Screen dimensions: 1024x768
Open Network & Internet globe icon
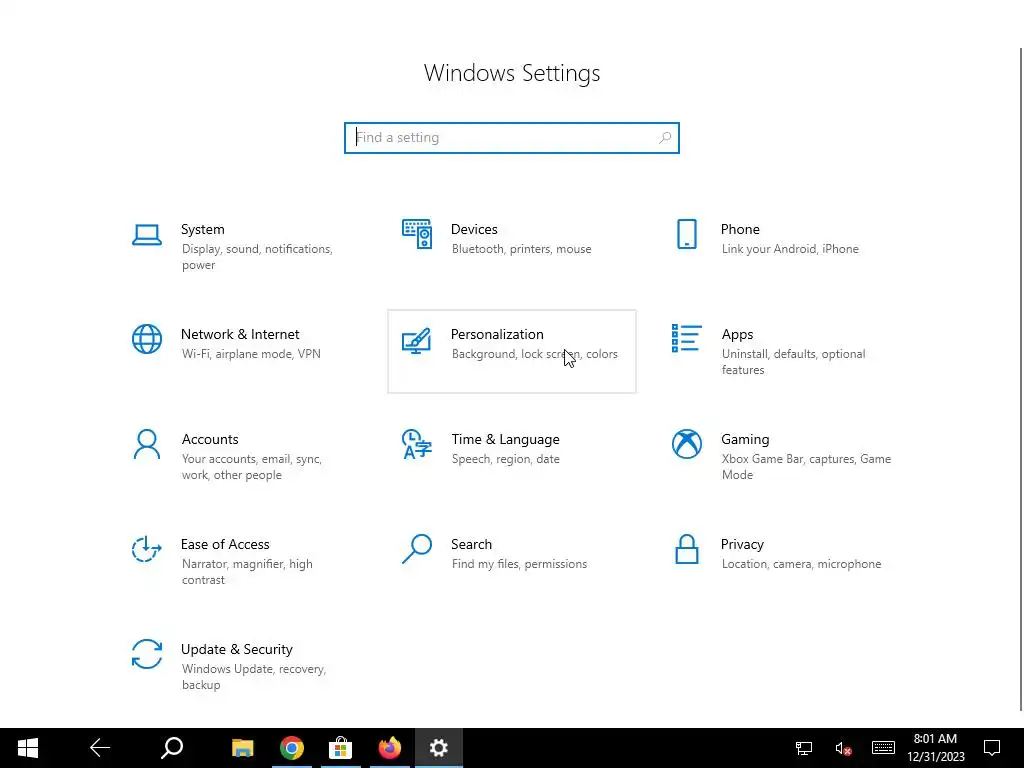coord(147,339)
